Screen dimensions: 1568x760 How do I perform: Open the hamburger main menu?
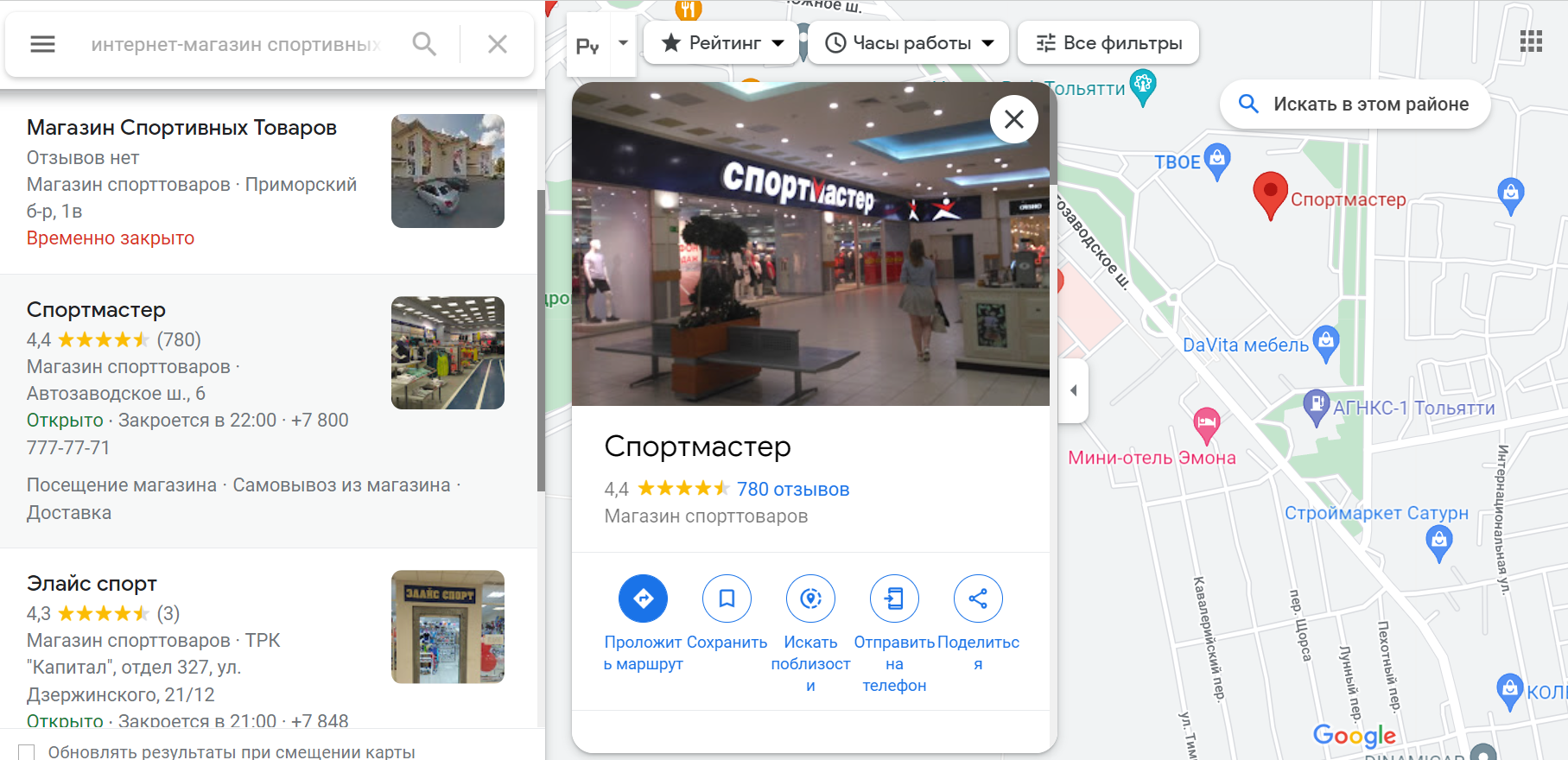42,44
